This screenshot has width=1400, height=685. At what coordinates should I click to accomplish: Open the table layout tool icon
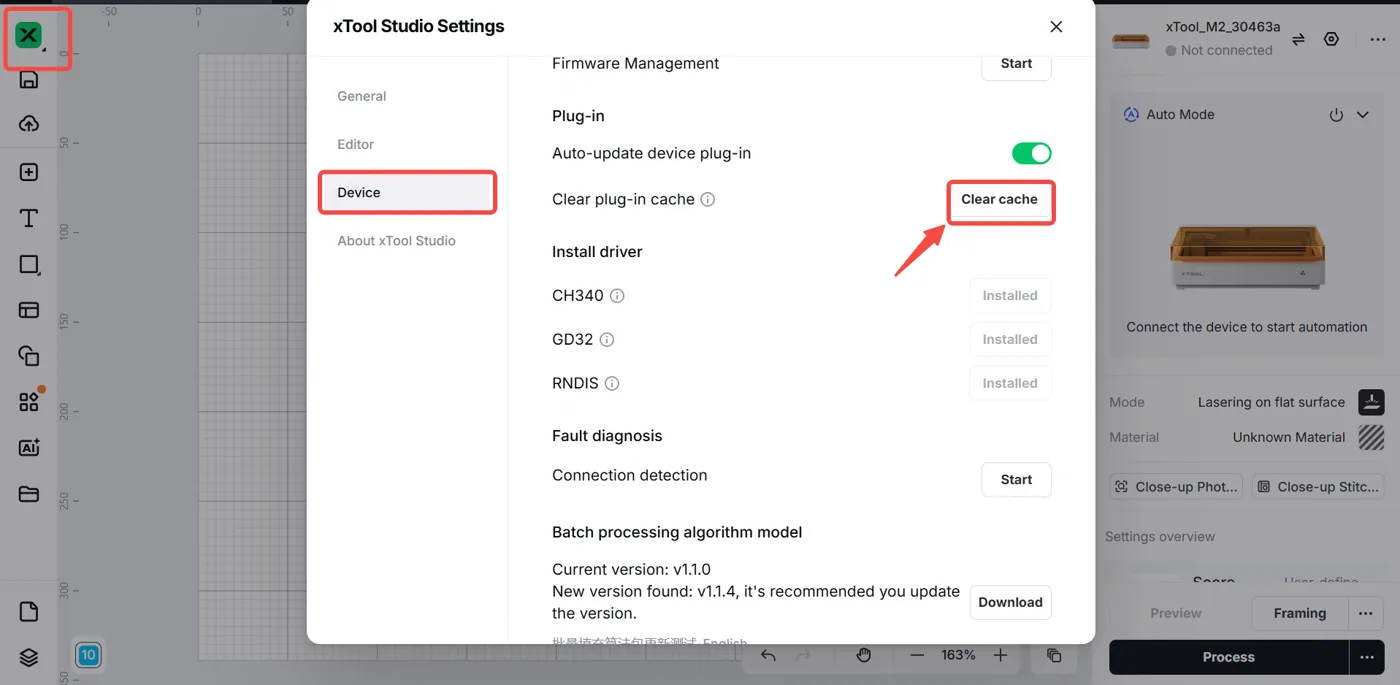tap(29, 310)
